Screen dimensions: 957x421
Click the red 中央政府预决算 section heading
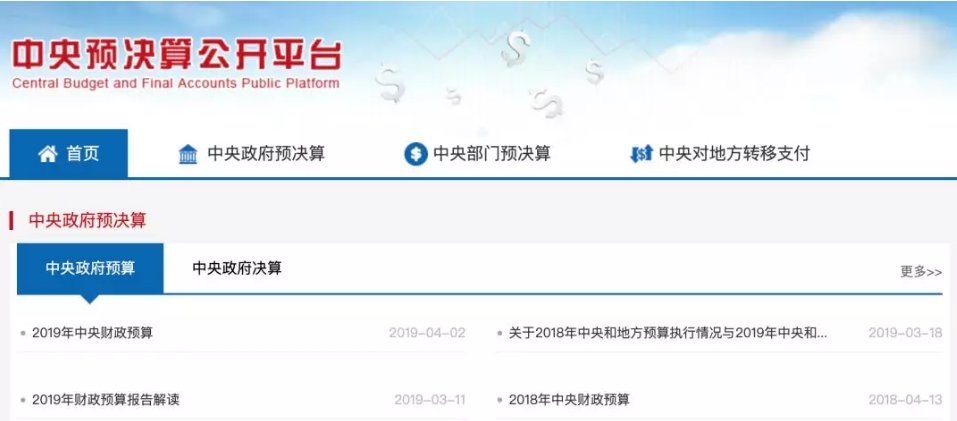tap(87, 220)
